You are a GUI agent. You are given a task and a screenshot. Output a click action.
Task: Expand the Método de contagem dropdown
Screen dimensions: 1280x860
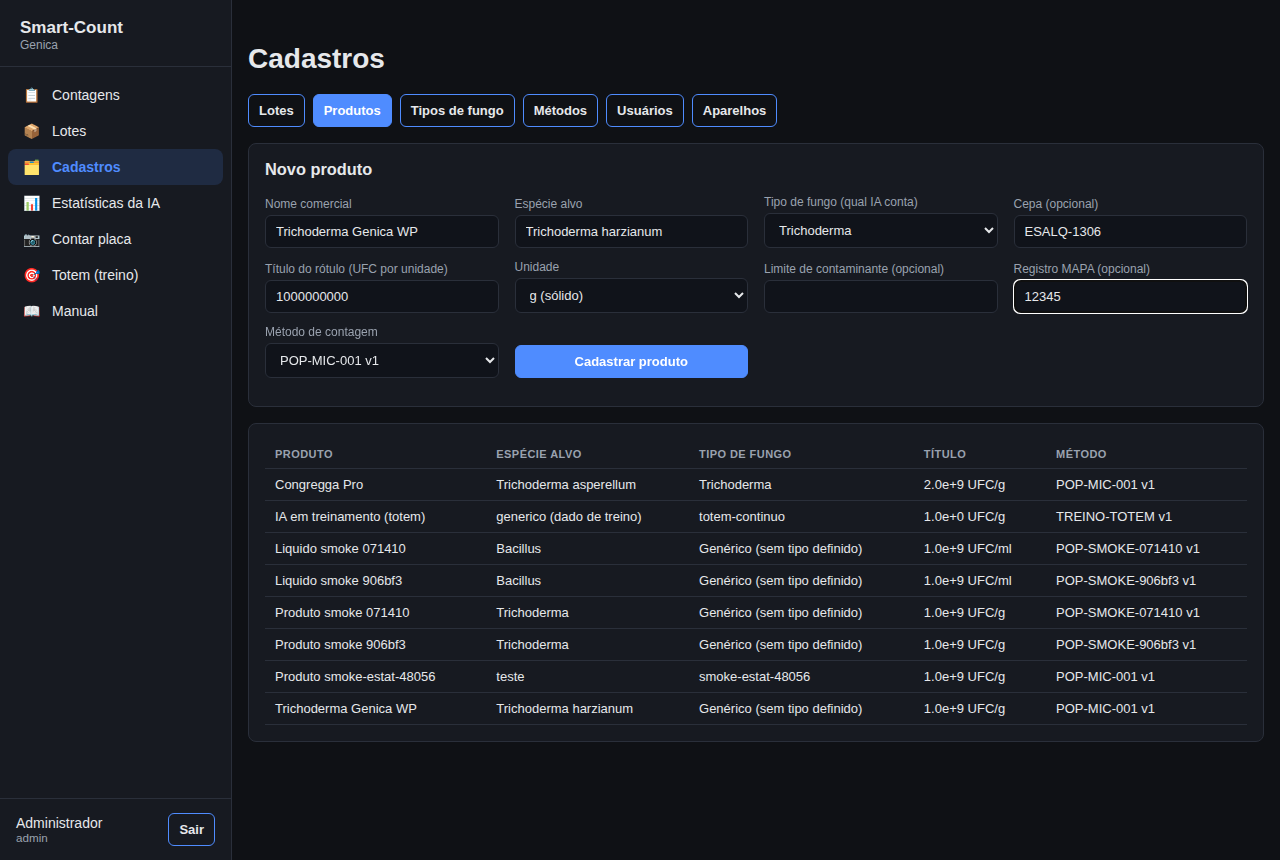(382, 360)
